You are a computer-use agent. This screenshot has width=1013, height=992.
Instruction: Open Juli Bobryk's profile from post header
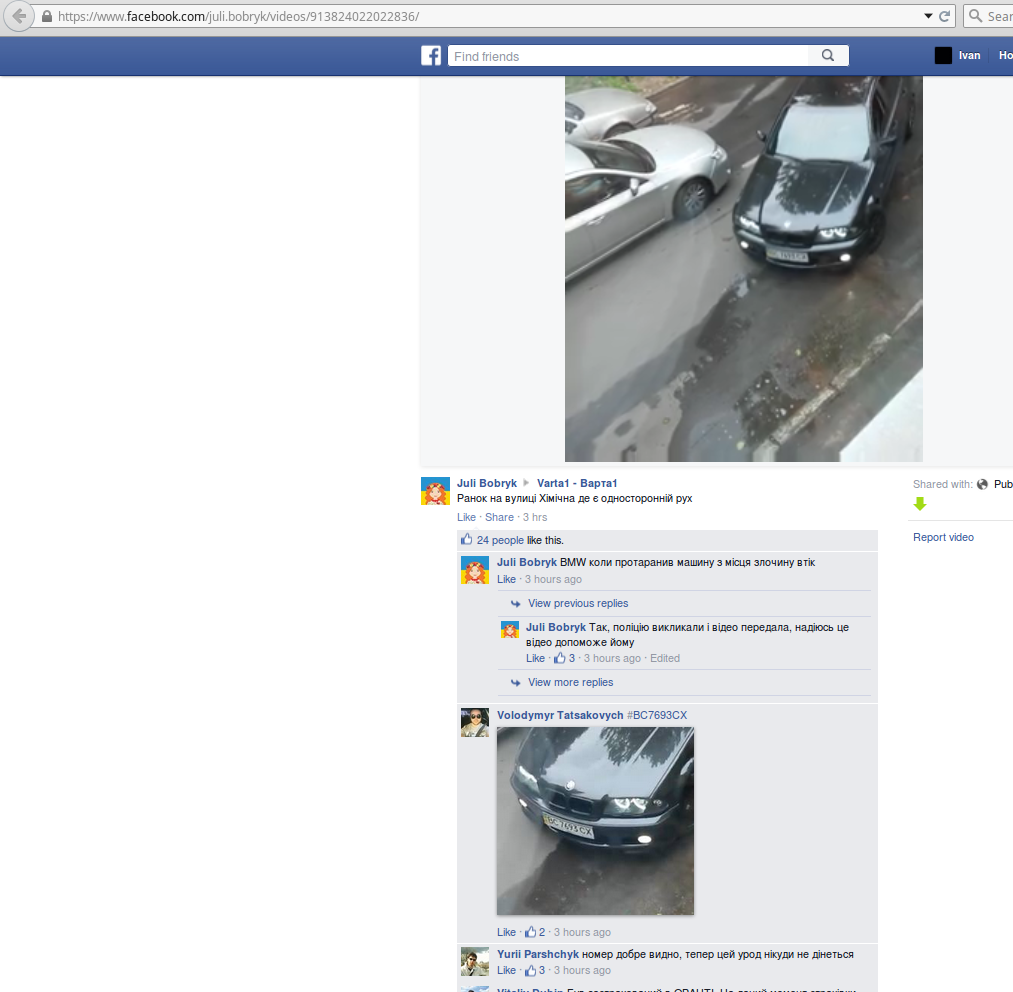point(486,483)
